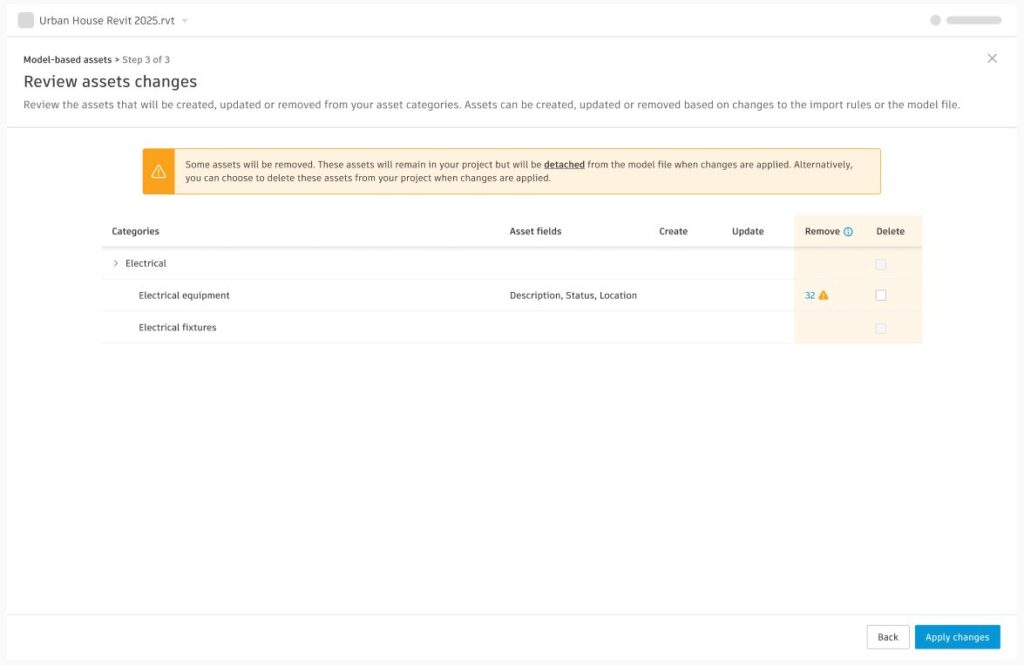Check the Delete checkbox for Electrical equipment

coord(881,295)
